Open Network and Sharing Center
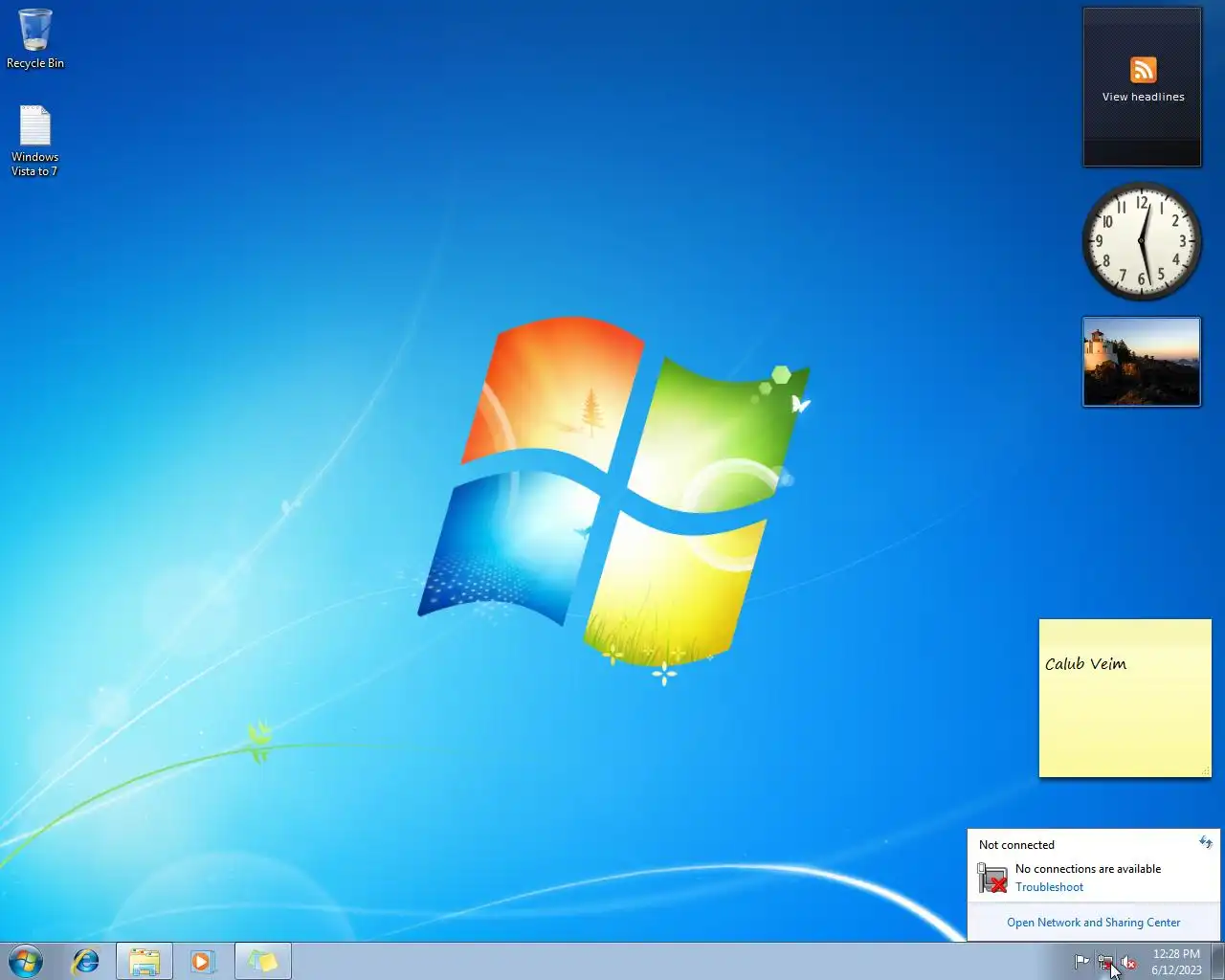 [1093, 923]
